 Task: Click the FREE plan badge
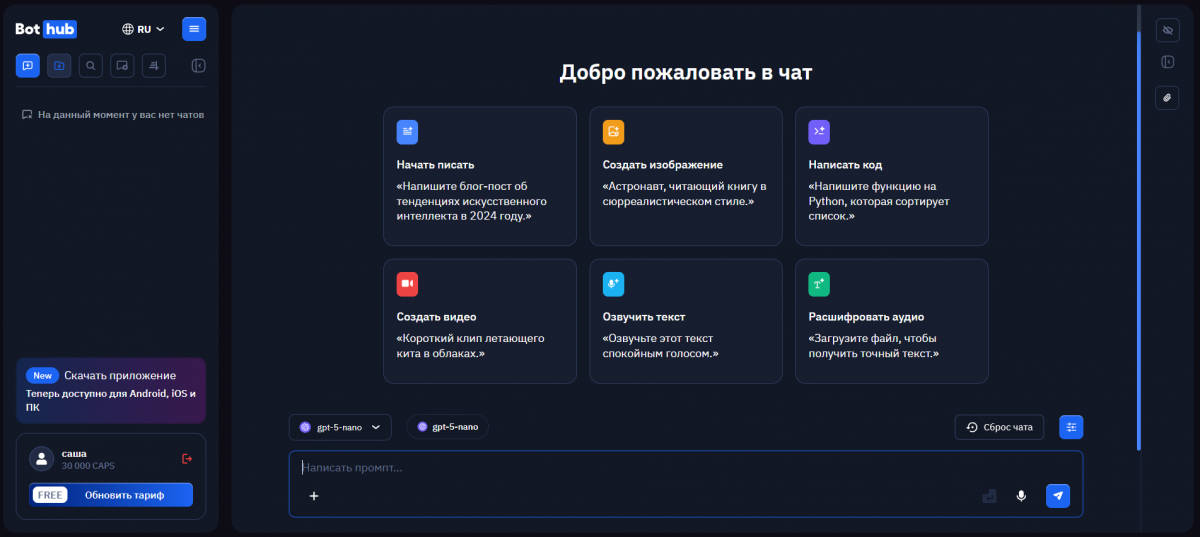tap(50, 495)
